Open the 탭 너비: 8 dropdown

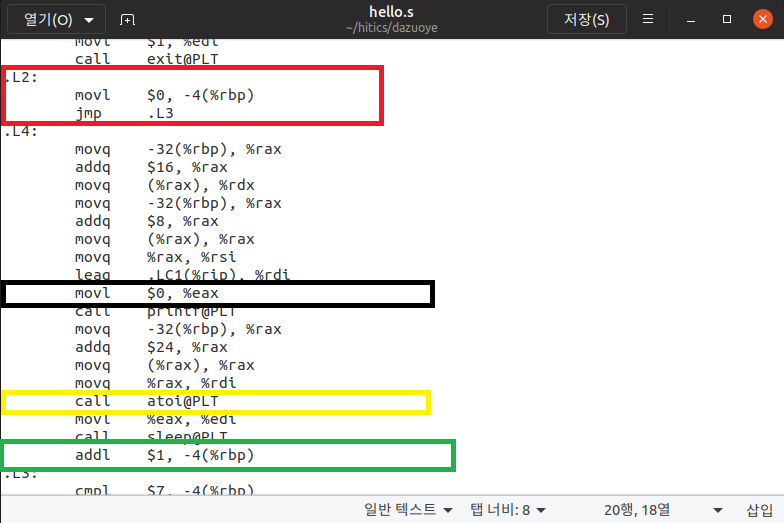tap(508, 510)
